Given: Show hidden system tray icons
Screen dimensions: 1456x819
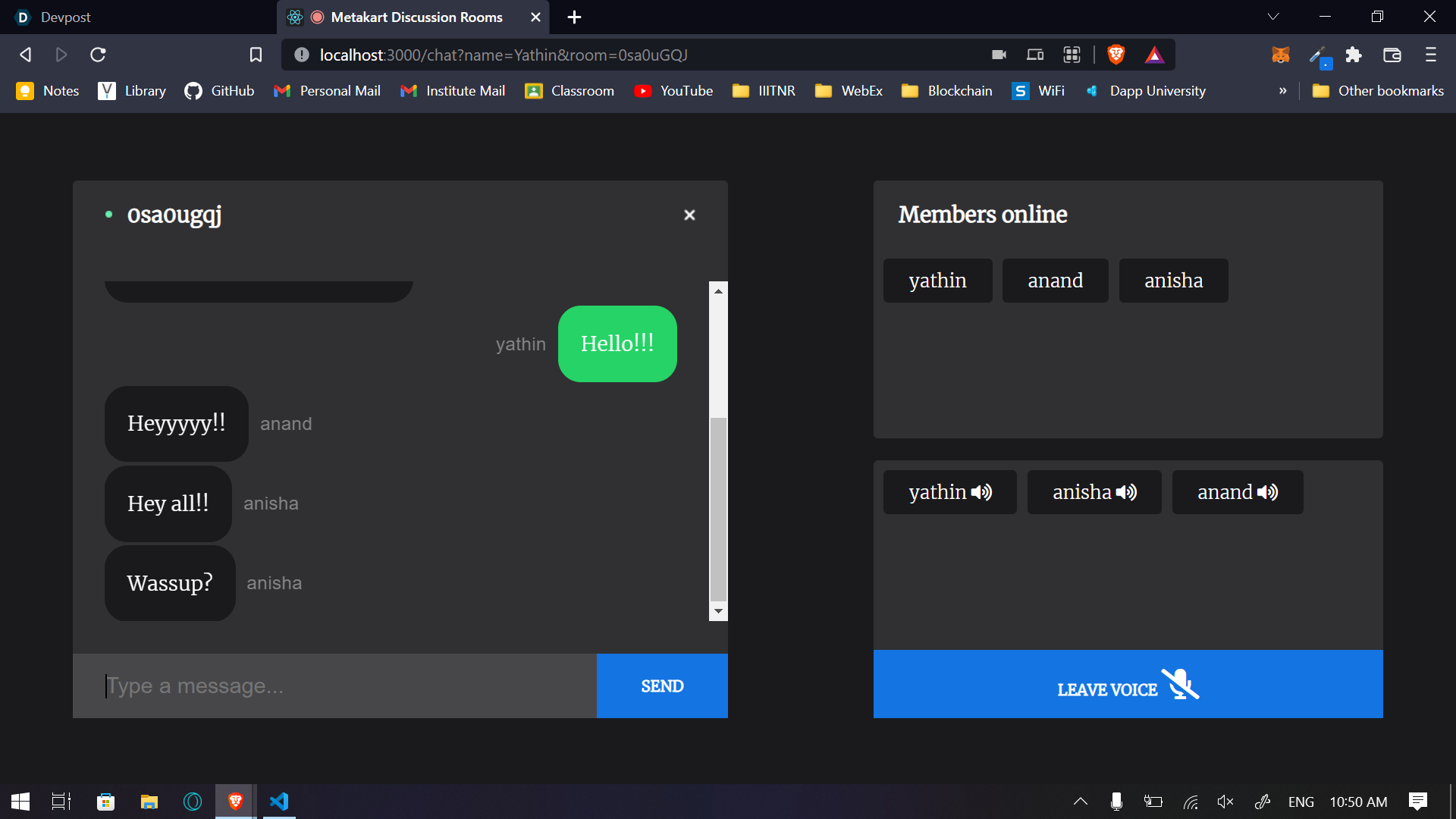Looking at the screenshot, I should [1081, 802].
